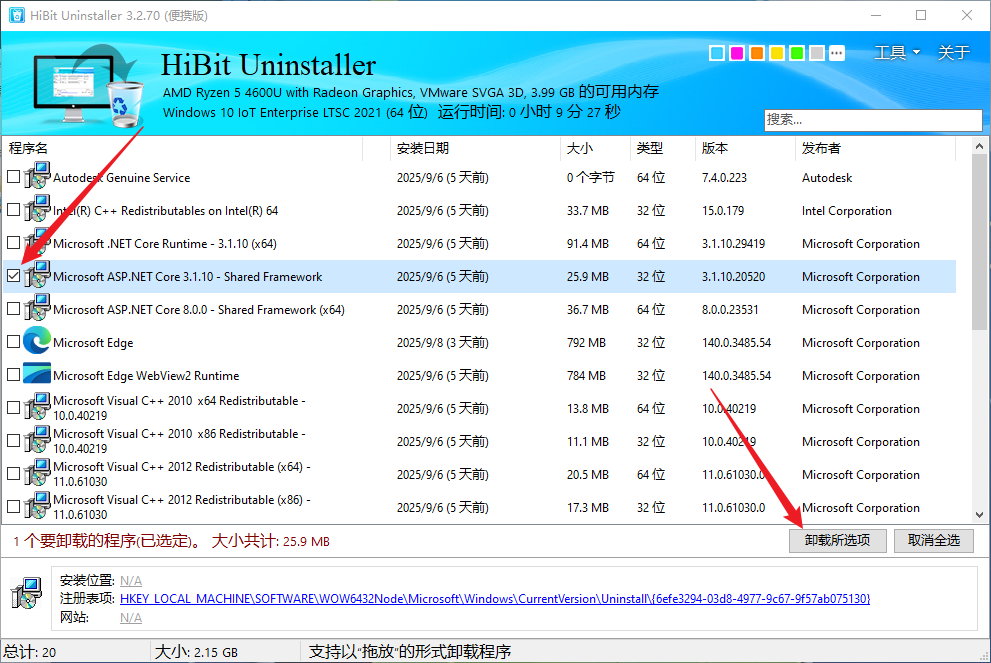Click the 搜索 search field

[x=873, y=119]
